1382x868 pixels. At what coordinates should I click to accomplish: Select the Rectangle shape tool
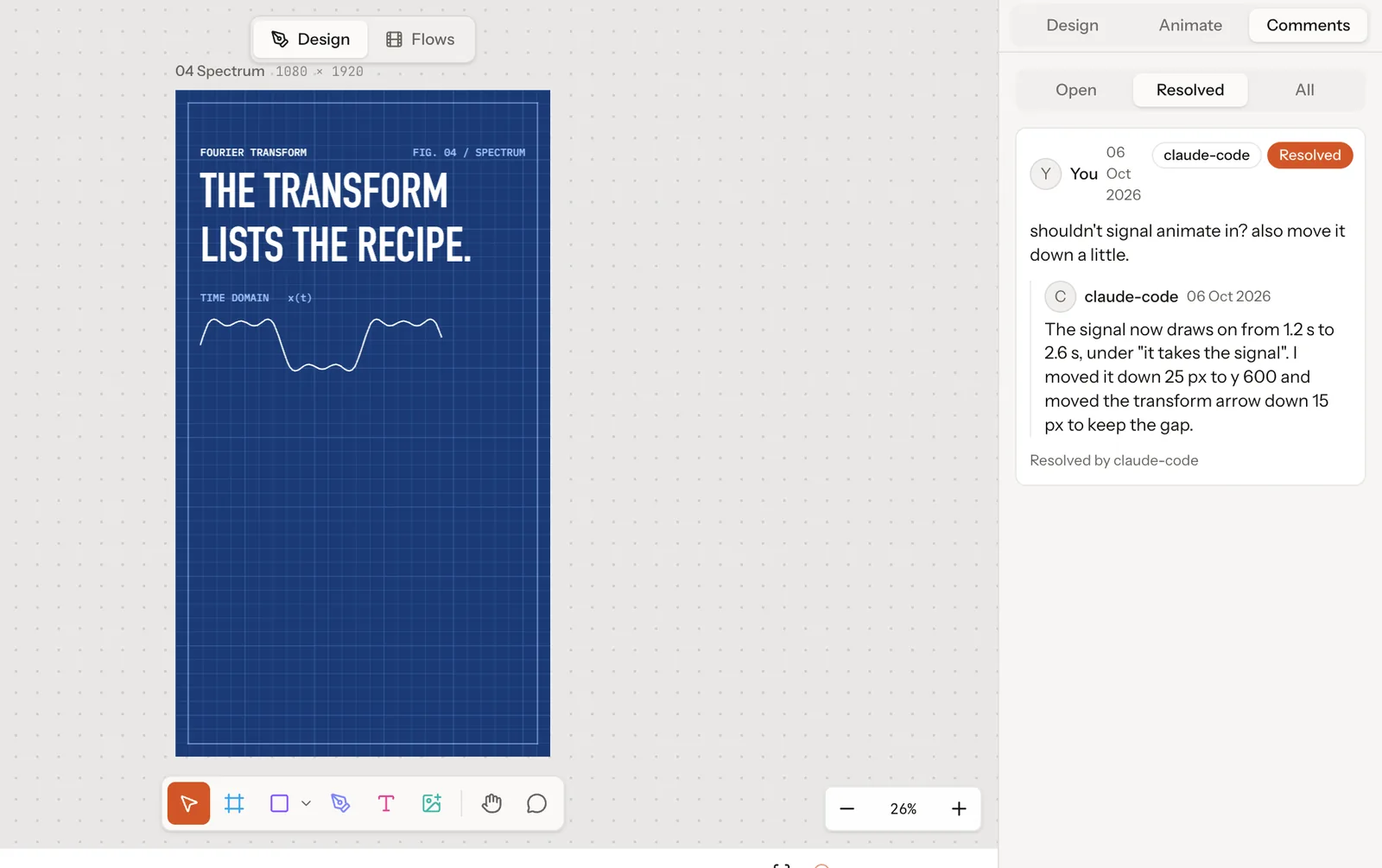click(279, 803)
